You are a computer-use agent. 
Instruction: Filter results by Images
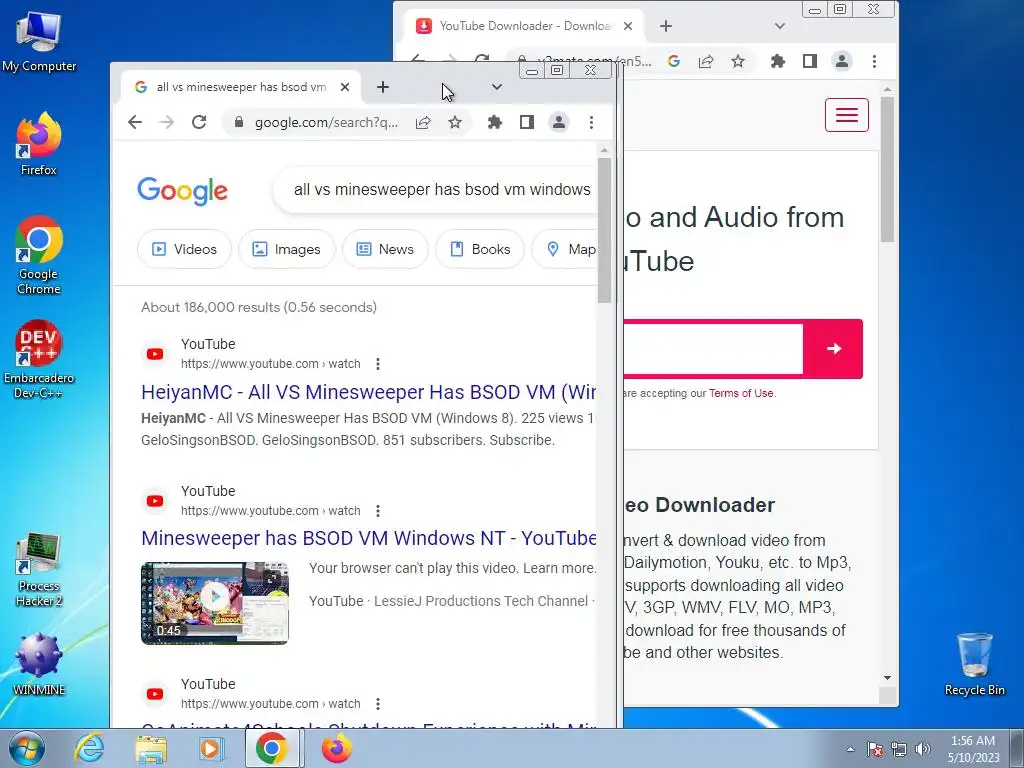286,249
